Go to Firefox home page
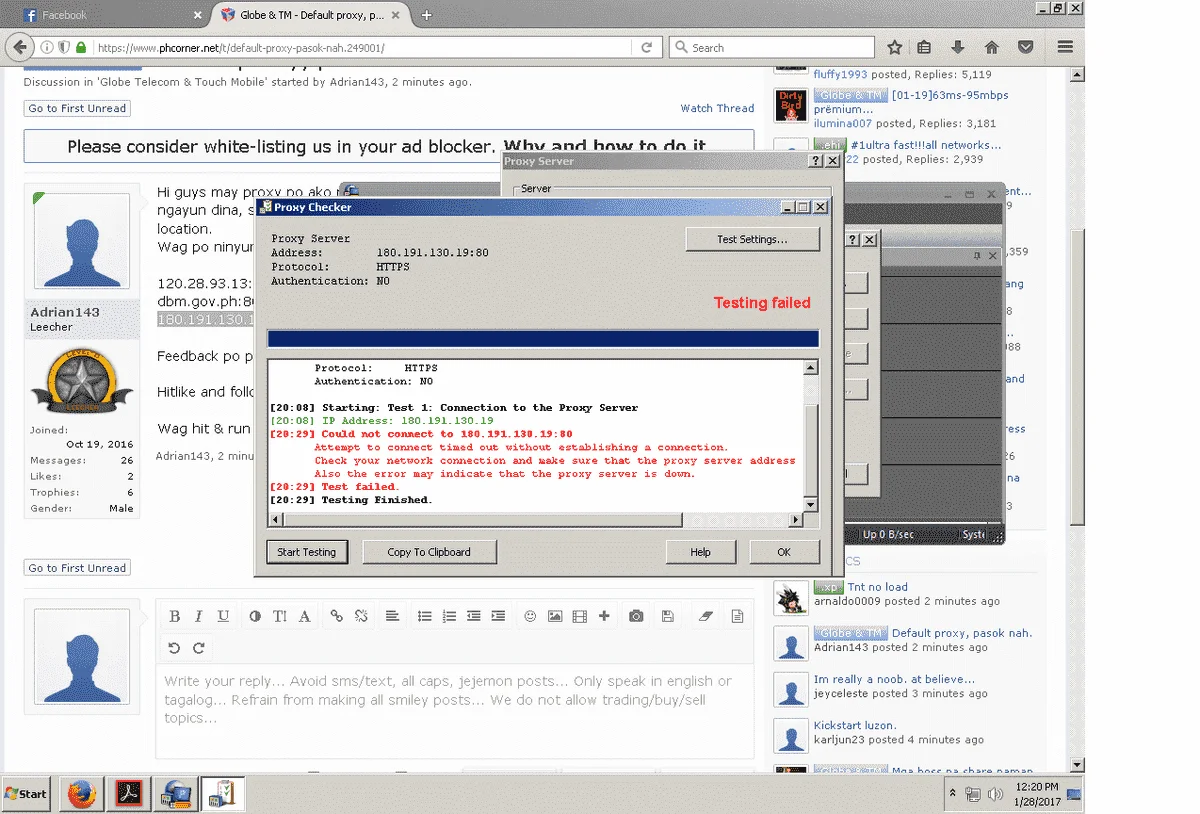The width and height of the screenshot is (1200, 814). pyautogui.click(x=991, y=47)
